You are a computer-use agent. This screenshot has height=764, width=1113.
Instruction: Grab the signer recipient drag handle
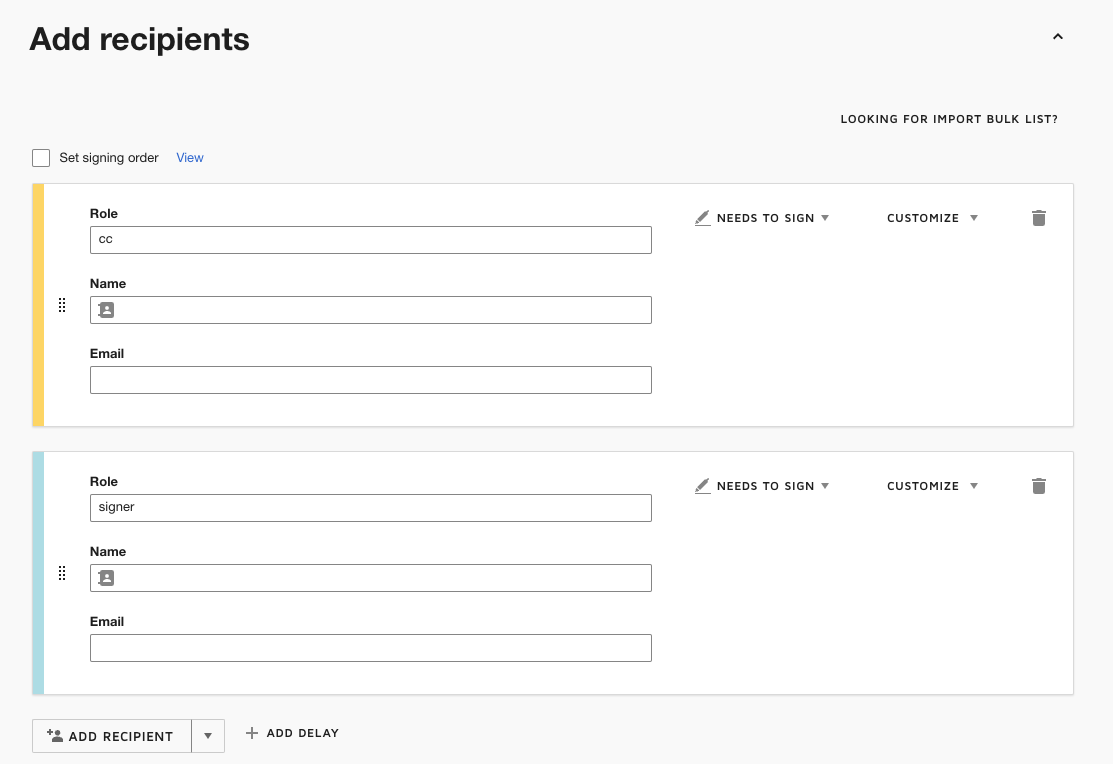pyautogui.click(x=62, y=573)
